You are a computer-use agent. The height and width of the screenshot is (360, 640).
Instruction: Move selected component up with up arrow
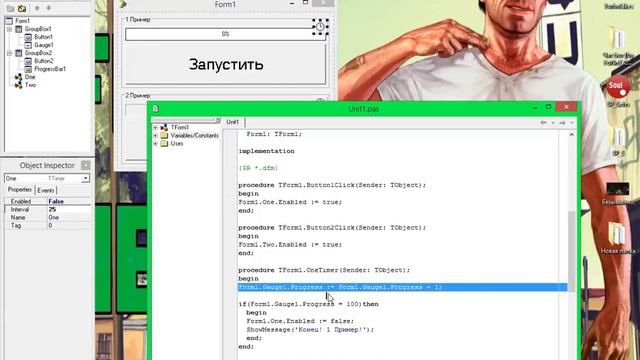pyautogui.click(x=37, y=8)
